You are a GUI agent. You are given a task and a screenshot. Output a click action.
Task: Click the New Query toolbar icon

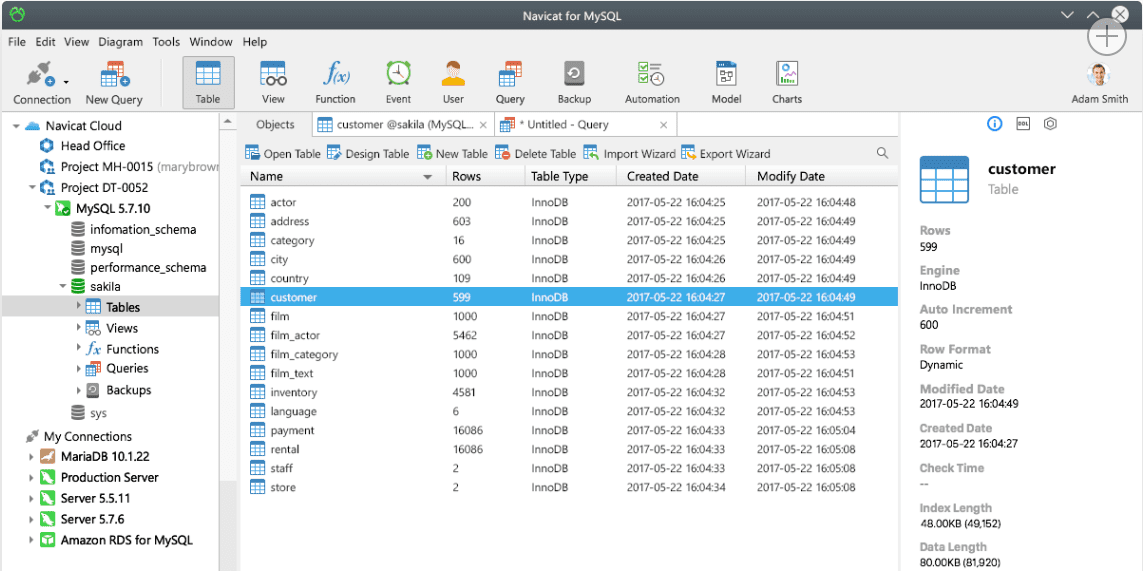[x=114, y=76]
